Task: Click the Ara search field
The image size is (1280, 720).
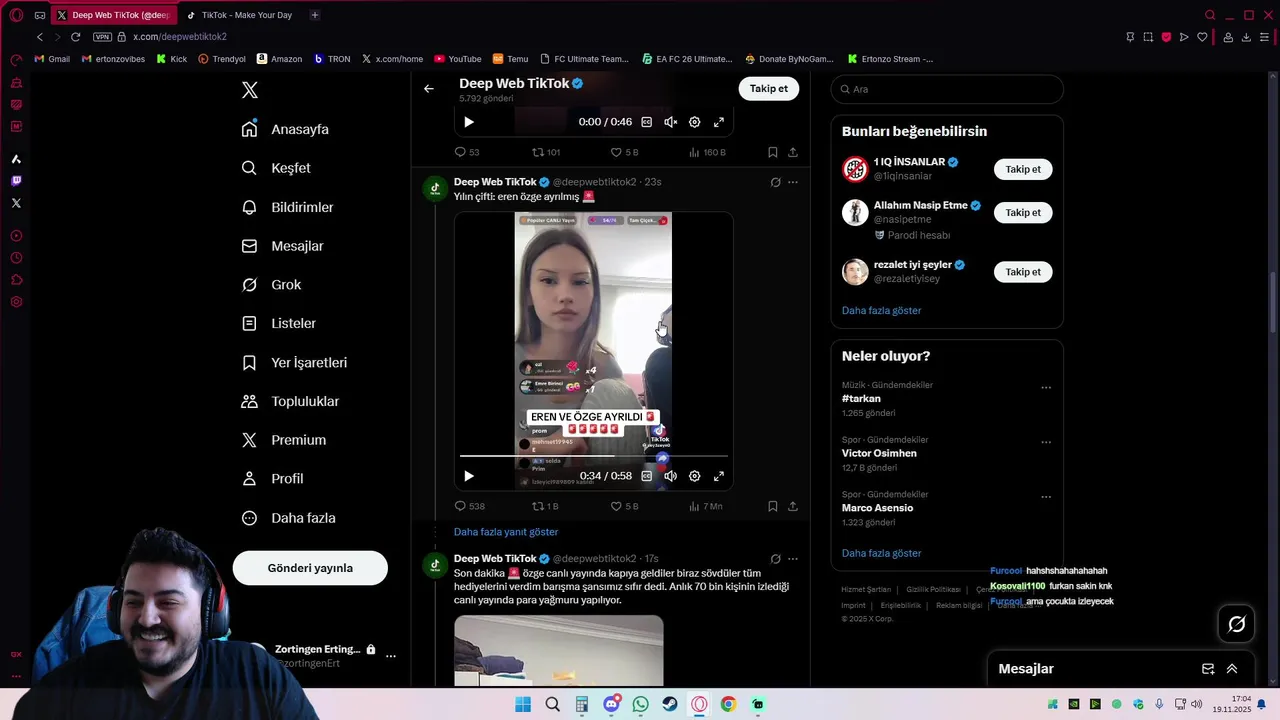Action: (947, 89)
